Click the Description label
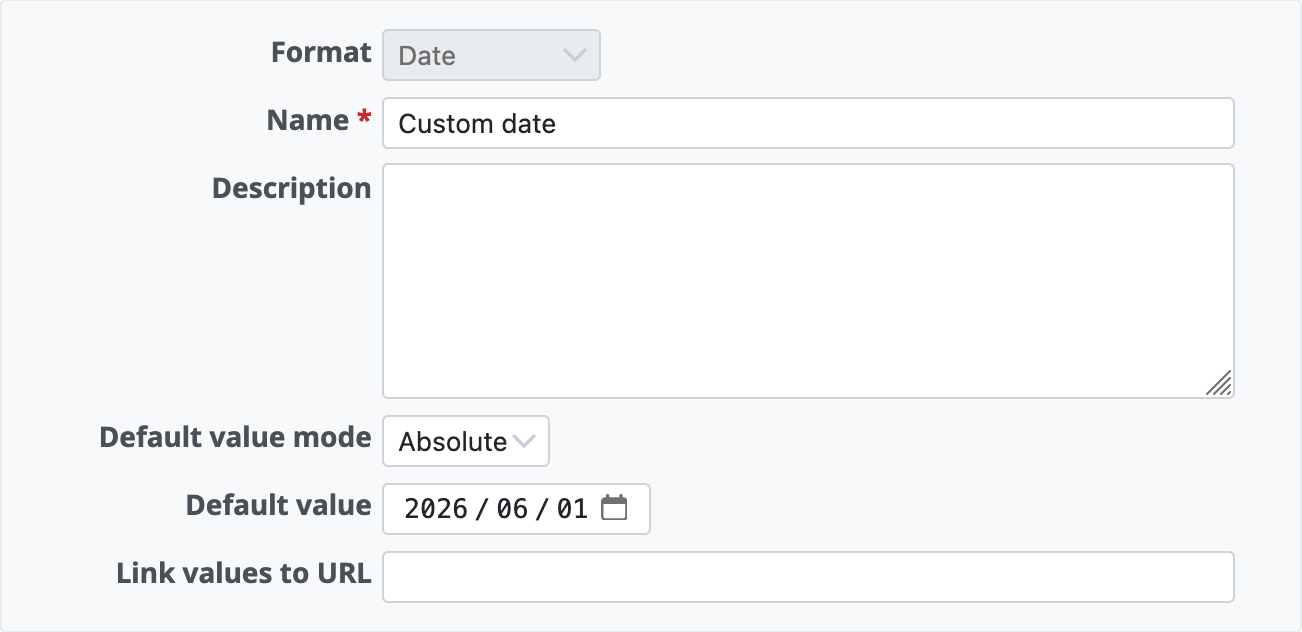Screen dimensions: 1302x632 [x=291, y=188]
